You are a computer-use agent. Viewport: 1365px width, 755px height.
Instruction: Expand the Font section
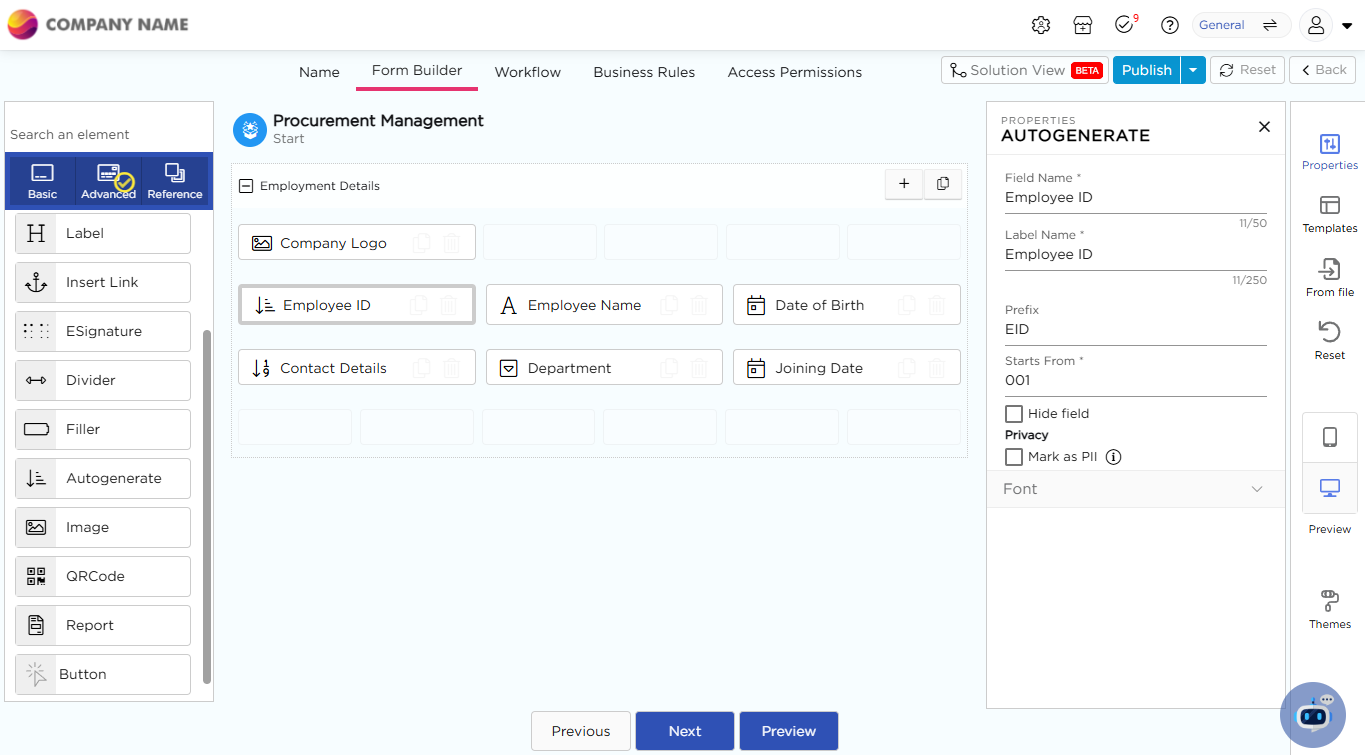(x=1135, y=489)
